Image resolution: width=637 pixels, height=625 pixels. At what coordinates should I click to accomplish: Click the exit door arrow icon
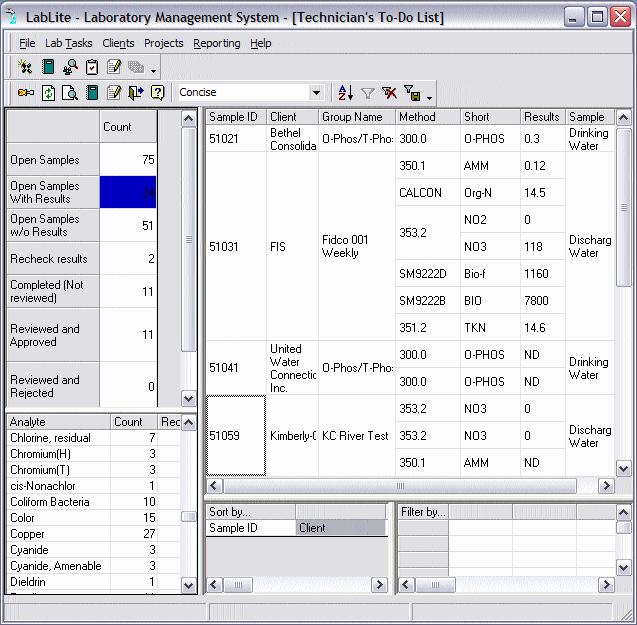pos(136,93)
